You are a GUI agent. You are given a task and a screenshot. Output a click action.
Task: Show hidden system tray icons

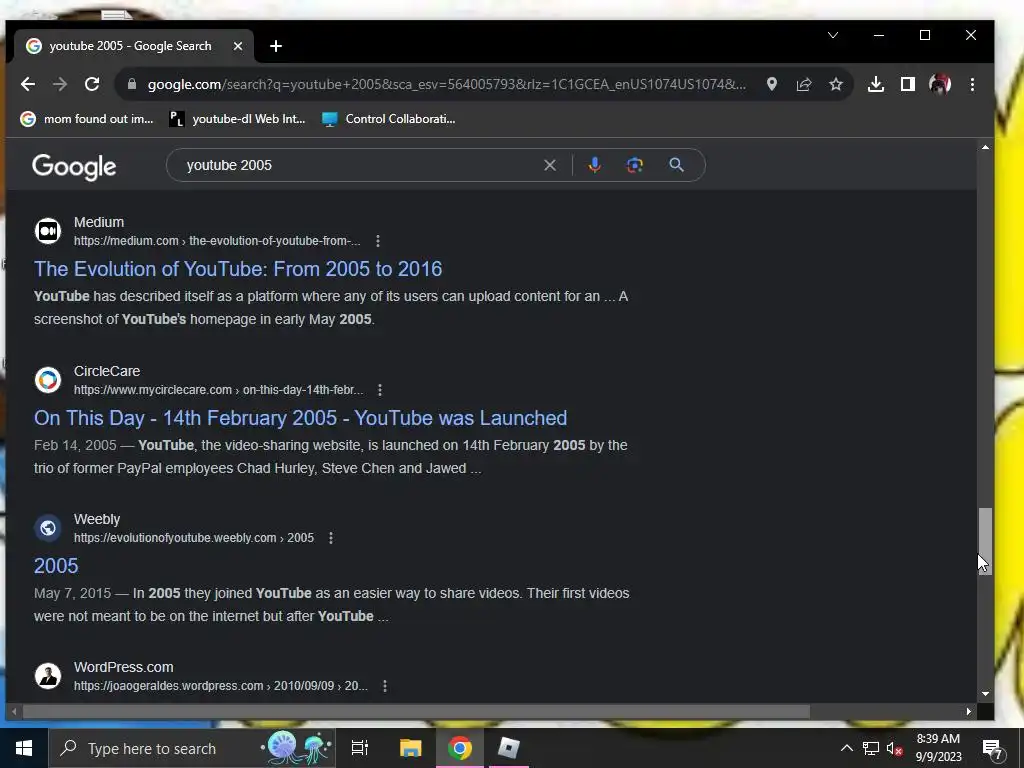pos(846,748)
